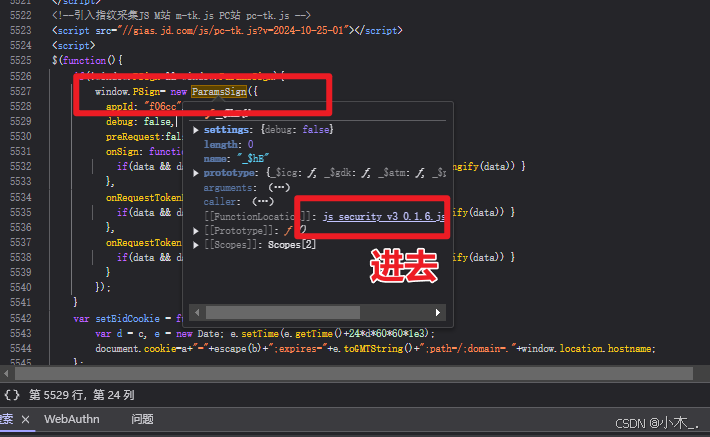Set breakpoint on line number 5525
Image resolution: width=710 pixels, height=437 pixels.
(x=21, y=61)
